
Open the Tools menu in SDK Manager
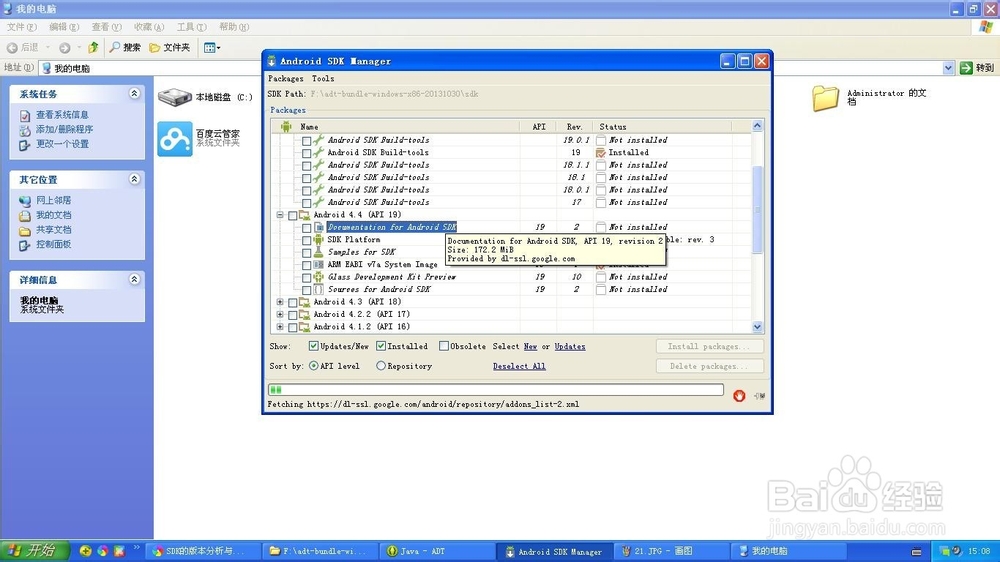pos(323,78)
